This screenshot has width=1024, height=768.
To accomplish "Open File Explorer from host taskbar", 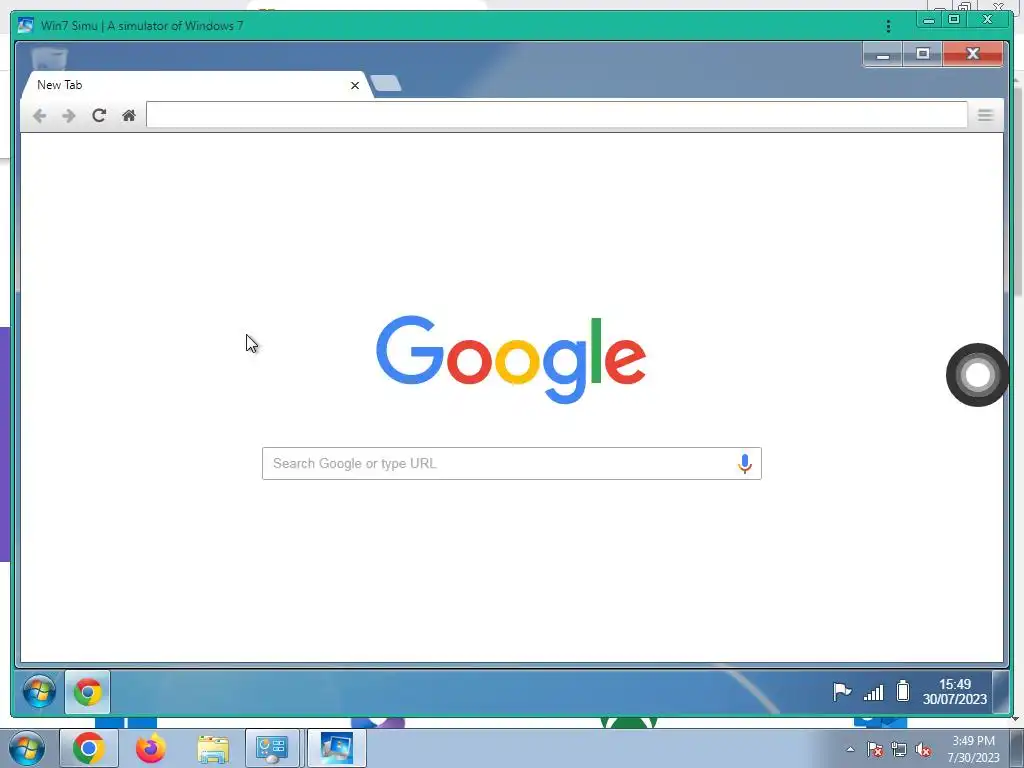I will [213, 749].
